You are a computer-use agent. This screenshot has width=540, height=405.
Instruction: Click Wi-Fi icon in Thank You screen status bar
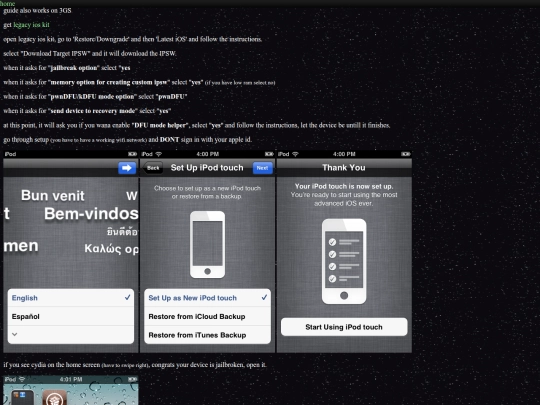[x=295, y=154]
